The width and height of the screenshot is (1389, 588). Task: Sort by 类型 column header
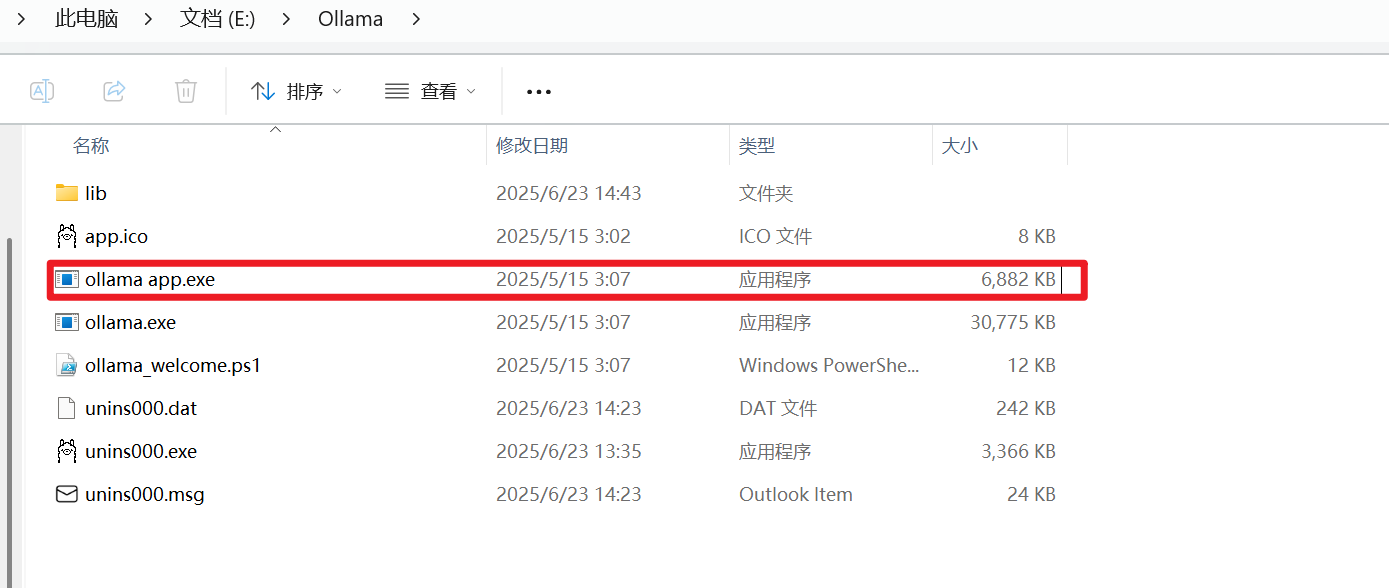[757, 146]
